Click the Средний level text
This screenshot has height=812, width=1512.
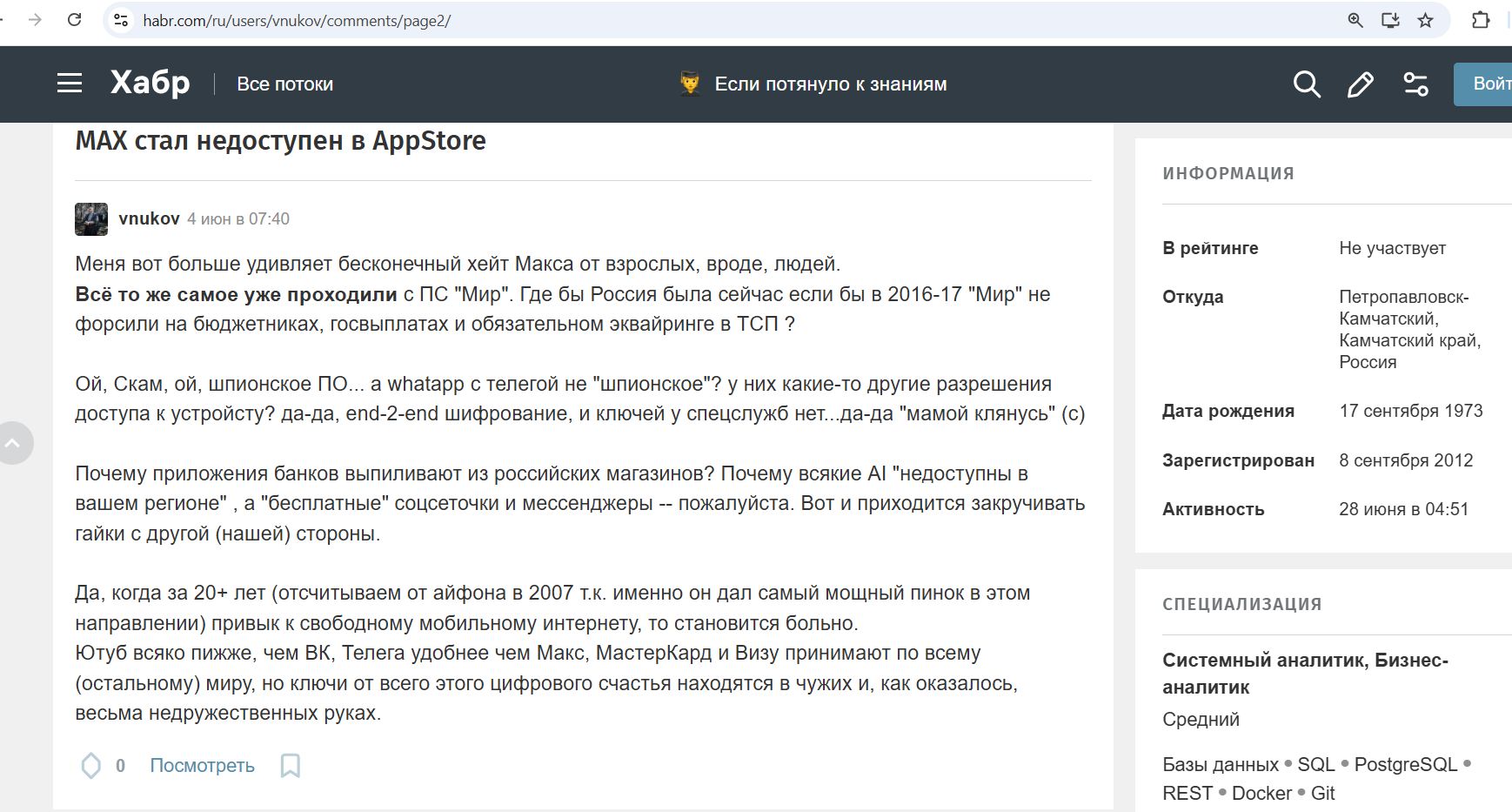click(x=1201, y=720)
